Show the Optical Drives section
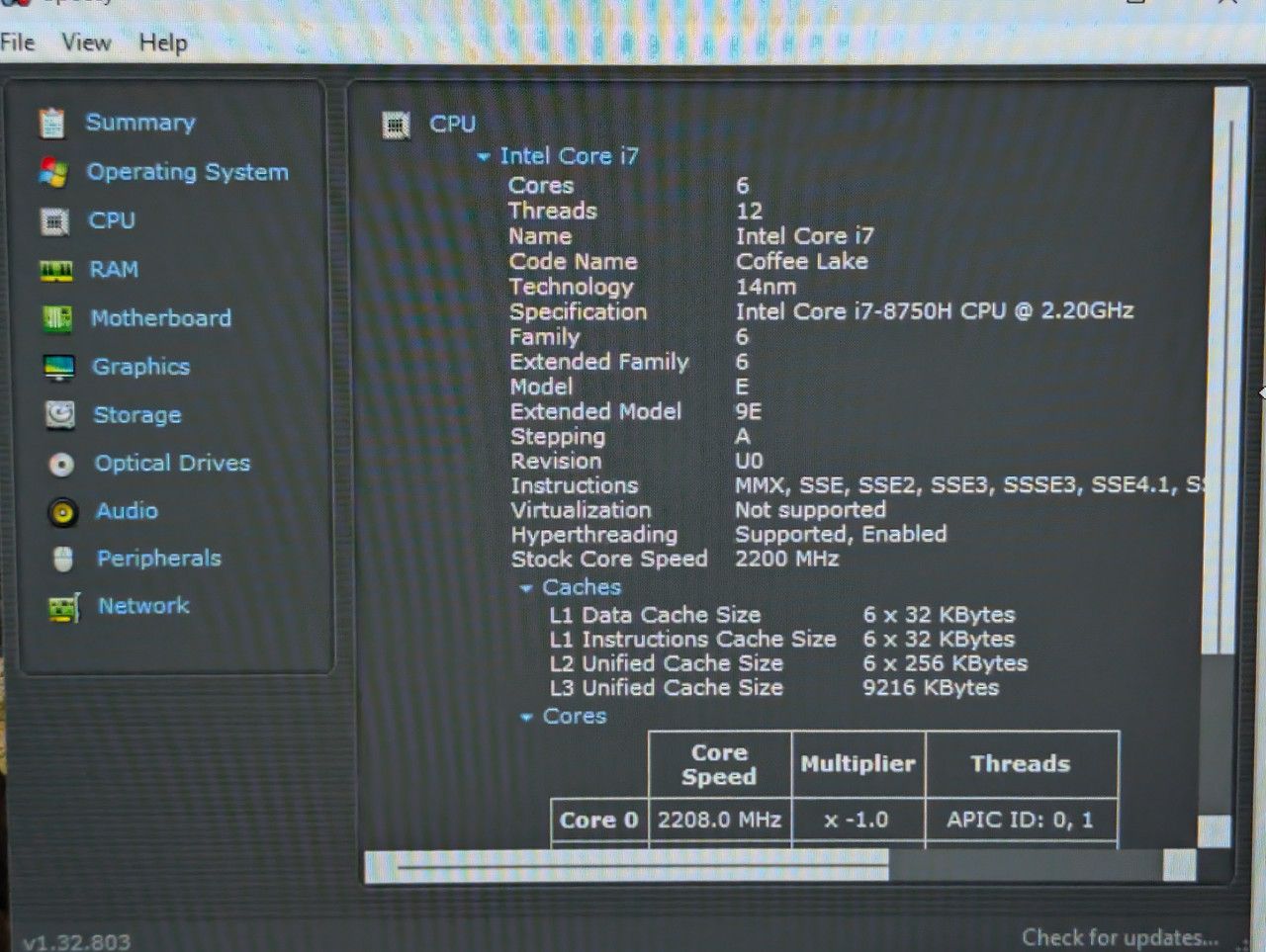The image size is (1266, 952). click(172, 463)
